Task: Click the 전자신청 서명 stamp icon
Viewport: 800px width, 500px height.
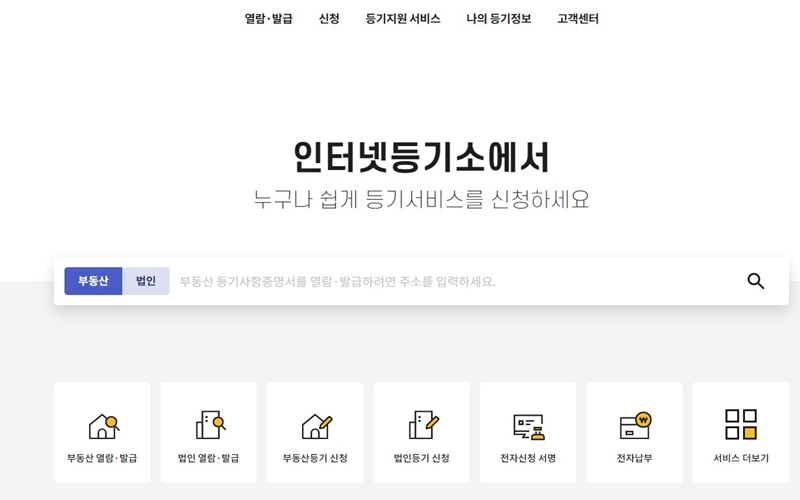Action: point(529,427)
